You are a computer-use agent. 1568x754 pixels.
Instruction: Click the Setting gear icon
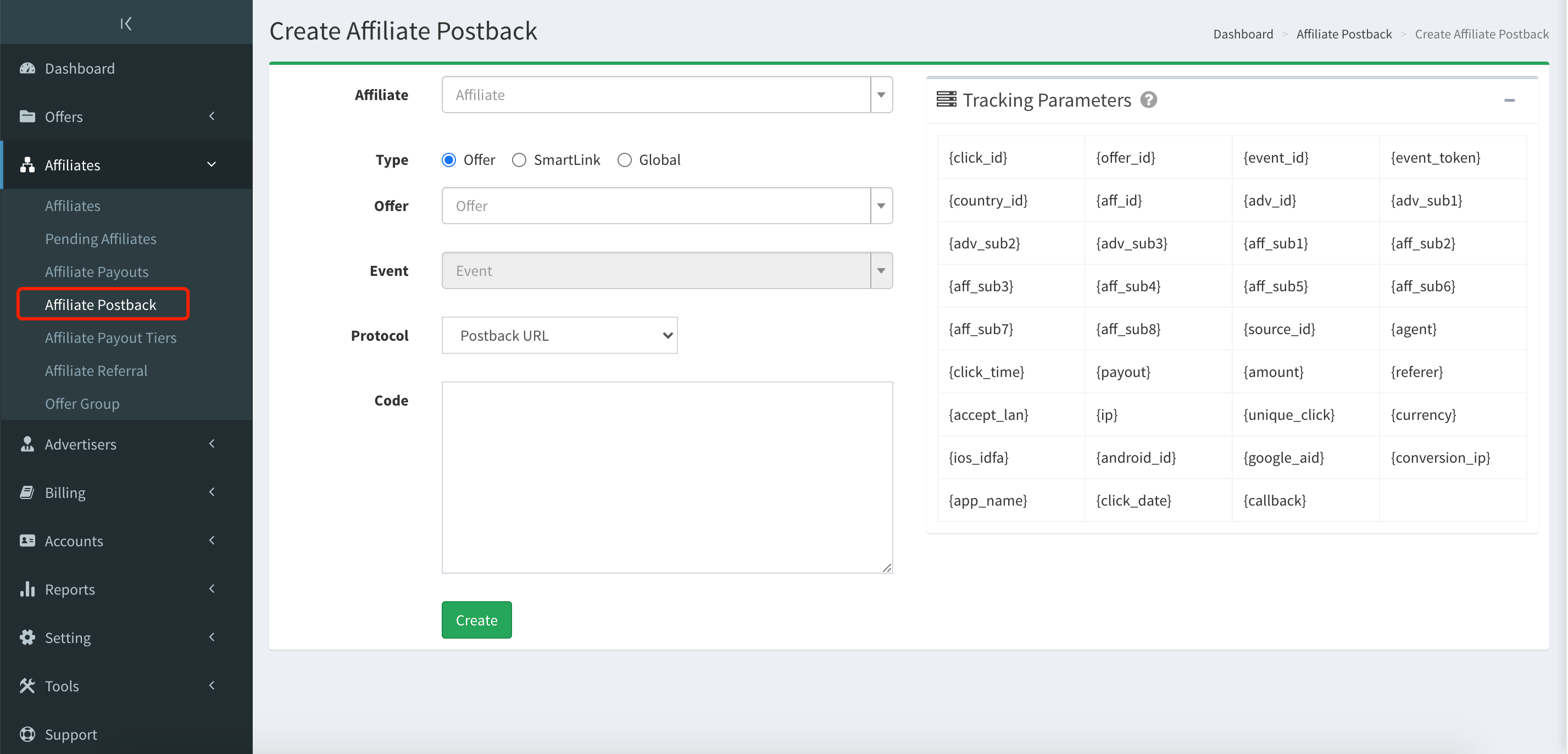(27, 637)
